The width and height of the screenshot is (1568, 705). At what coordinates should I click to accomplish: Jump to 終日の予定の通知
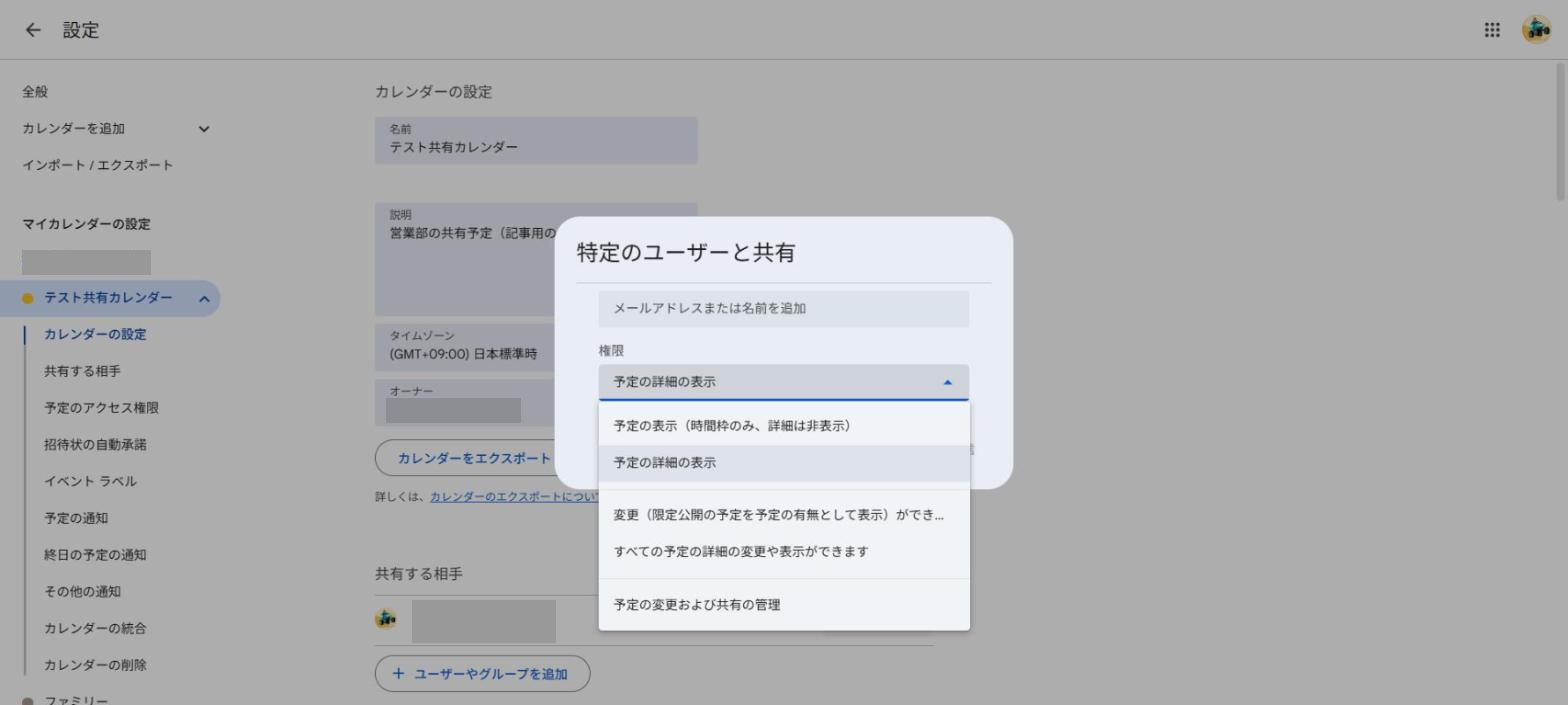coord(95,555)
